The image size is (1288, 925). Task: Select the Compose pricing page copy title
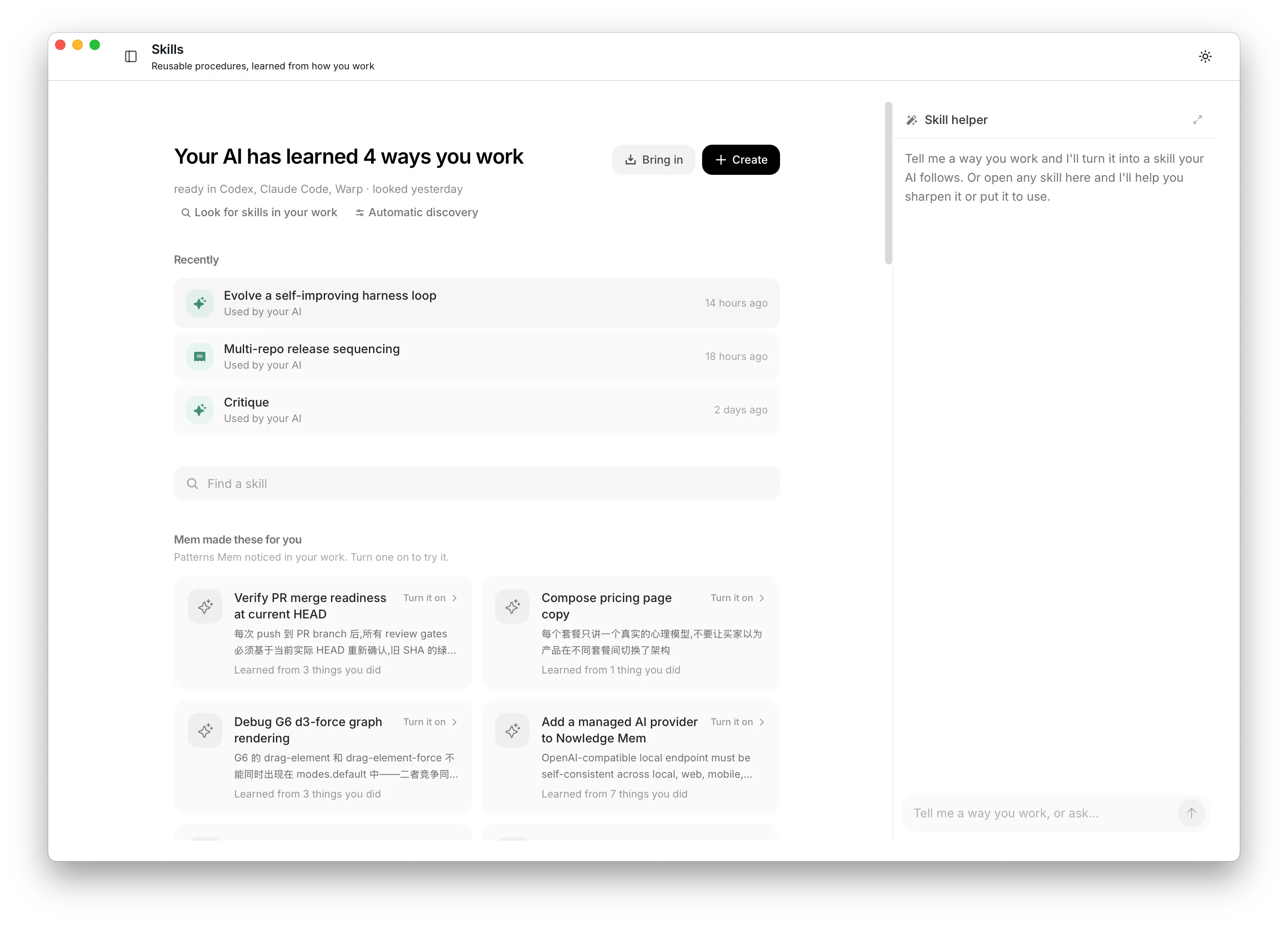click(607, 605)
